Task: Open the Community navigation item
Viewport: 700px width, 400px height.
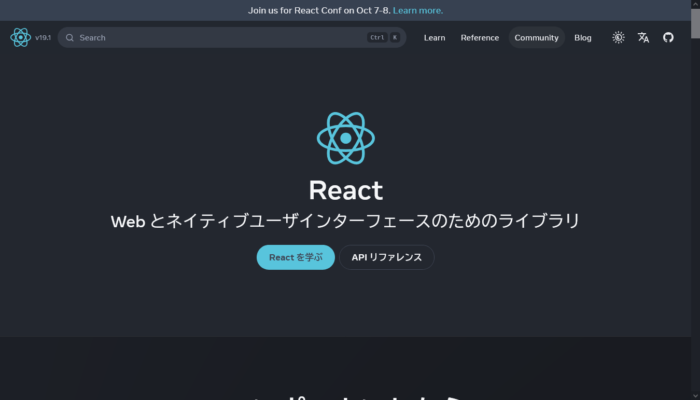Action: pos(537,38)
